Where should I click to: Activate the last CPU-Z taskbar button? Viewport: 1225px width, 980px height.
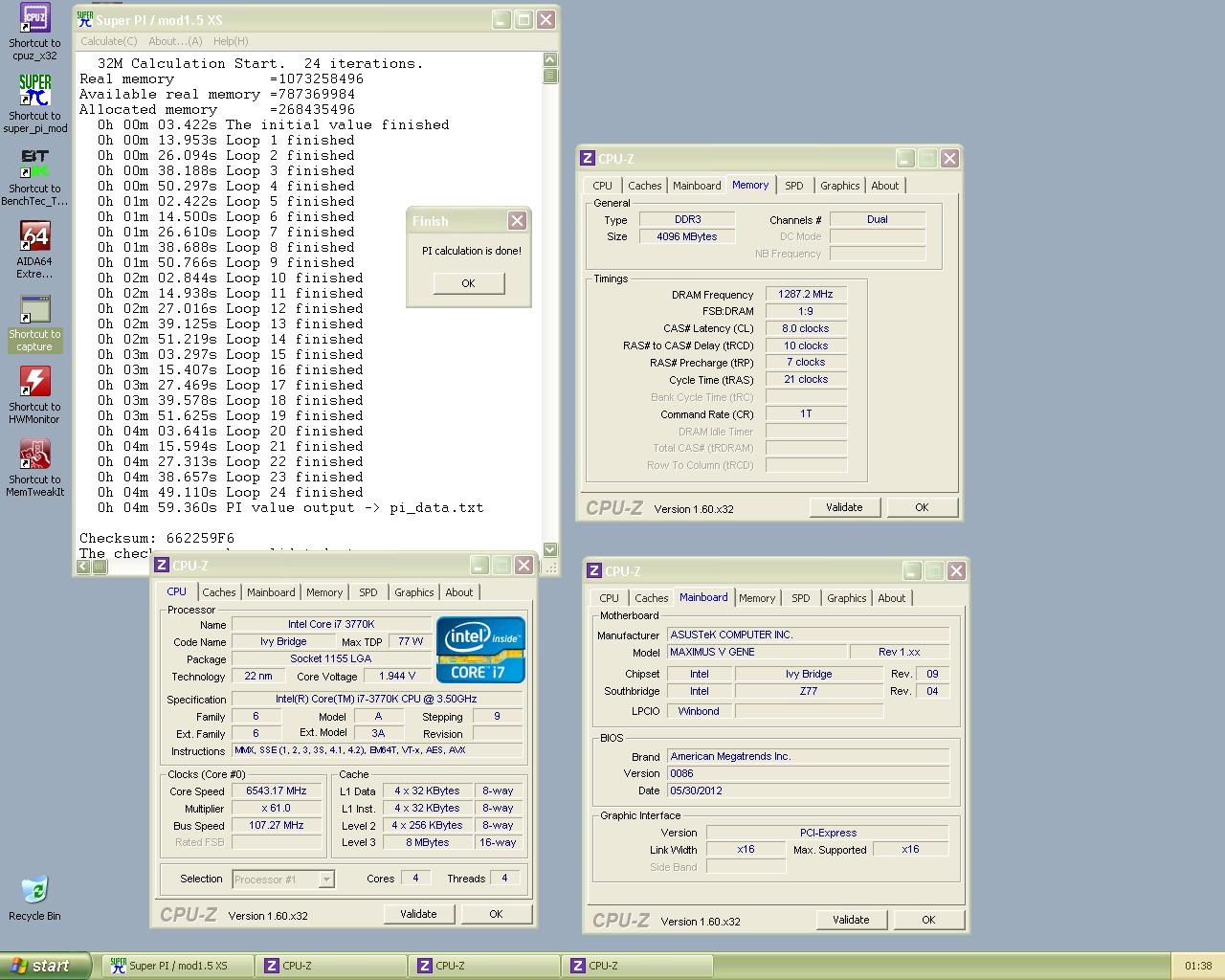636,966
